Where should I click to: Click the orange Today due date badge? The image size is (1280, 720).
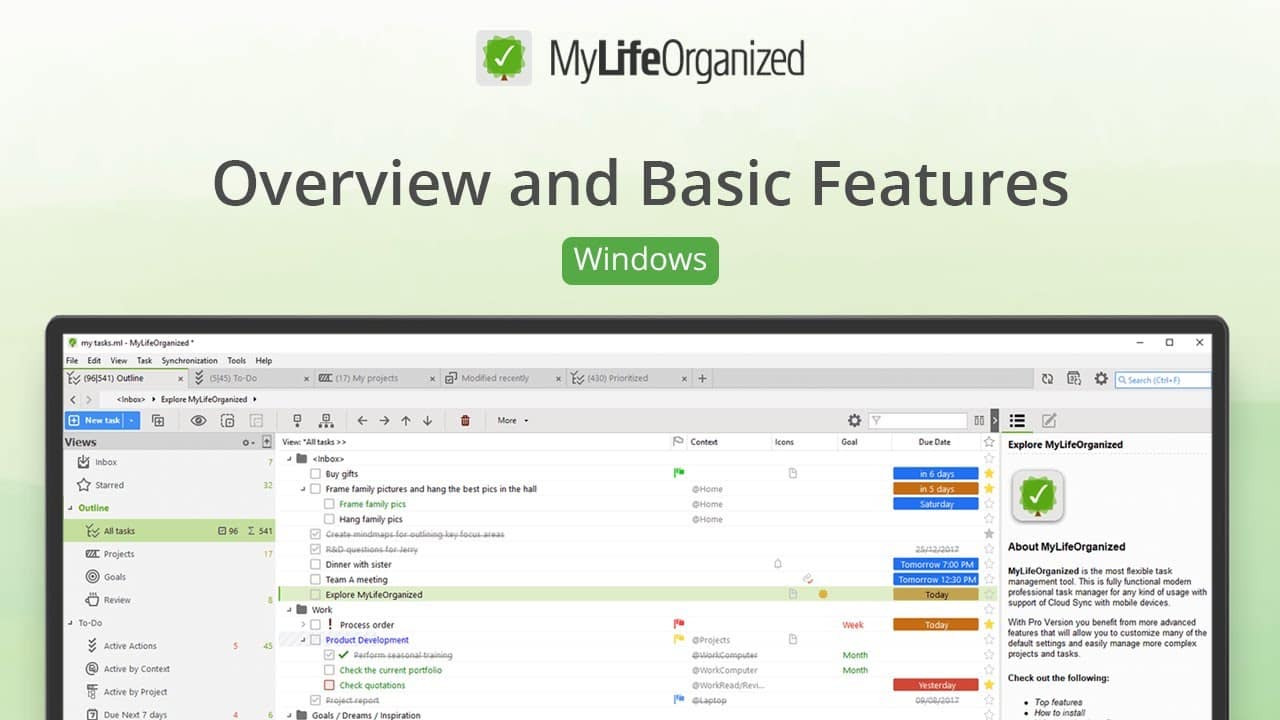click(x=936, y=625)
